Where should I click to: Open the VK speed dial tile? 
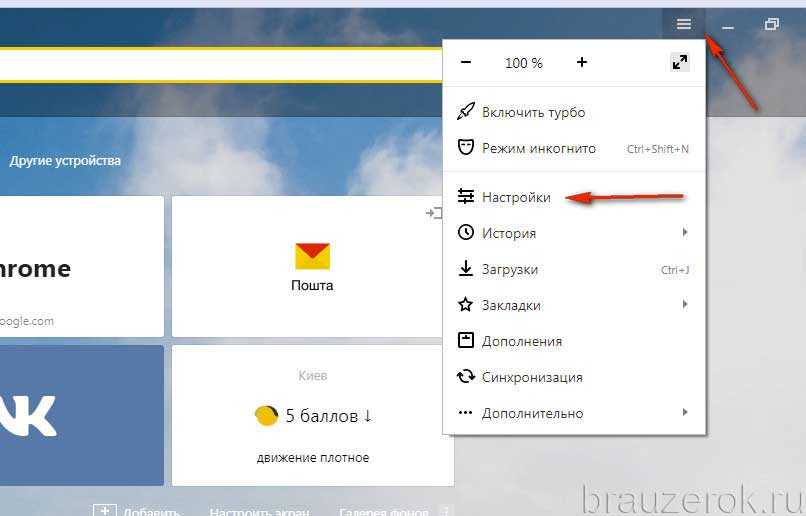tap(82, 415)
